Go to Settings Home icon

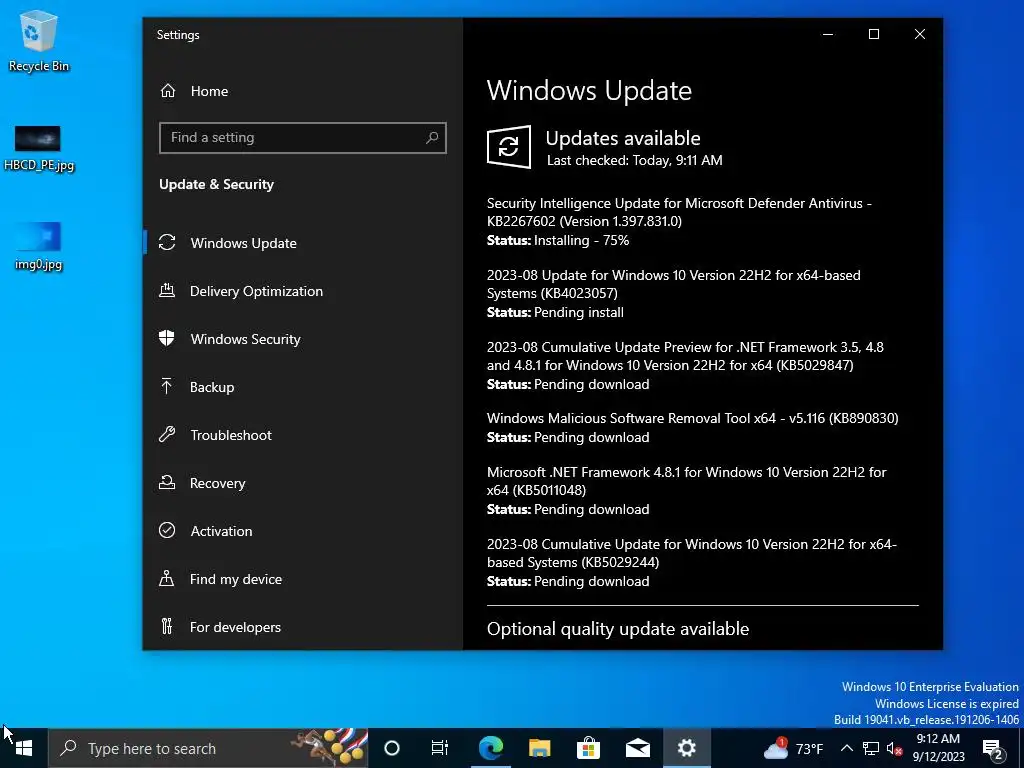[168, 91]
